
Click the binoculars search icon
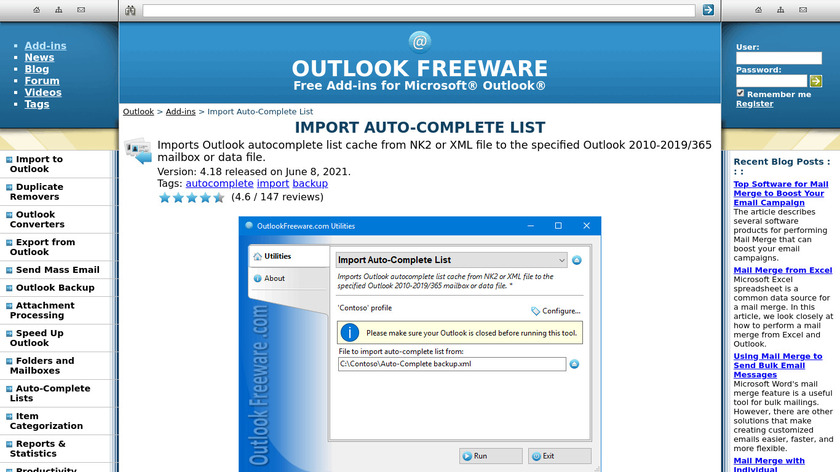pyautogui.click(x=130, y=10)
